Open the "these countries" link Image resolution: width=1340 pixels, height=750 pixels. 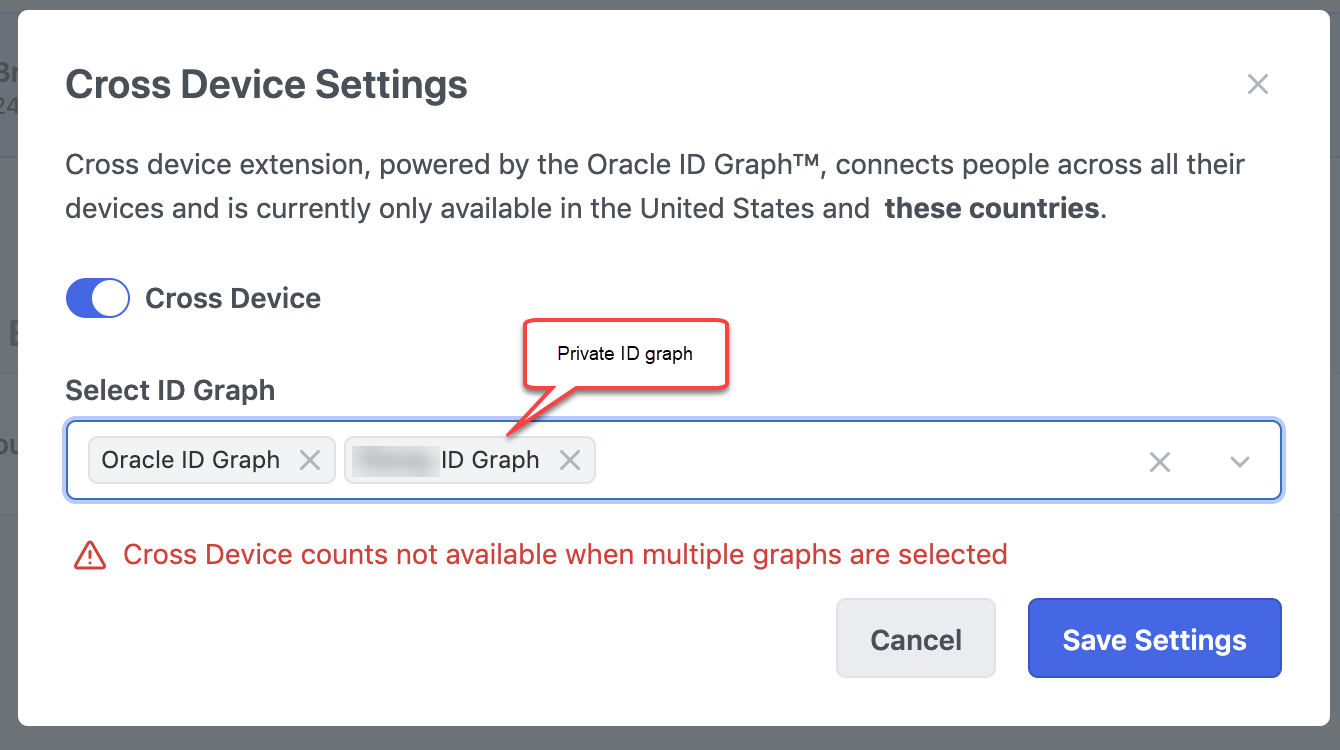pyautogui.click(x=991, y=209)
